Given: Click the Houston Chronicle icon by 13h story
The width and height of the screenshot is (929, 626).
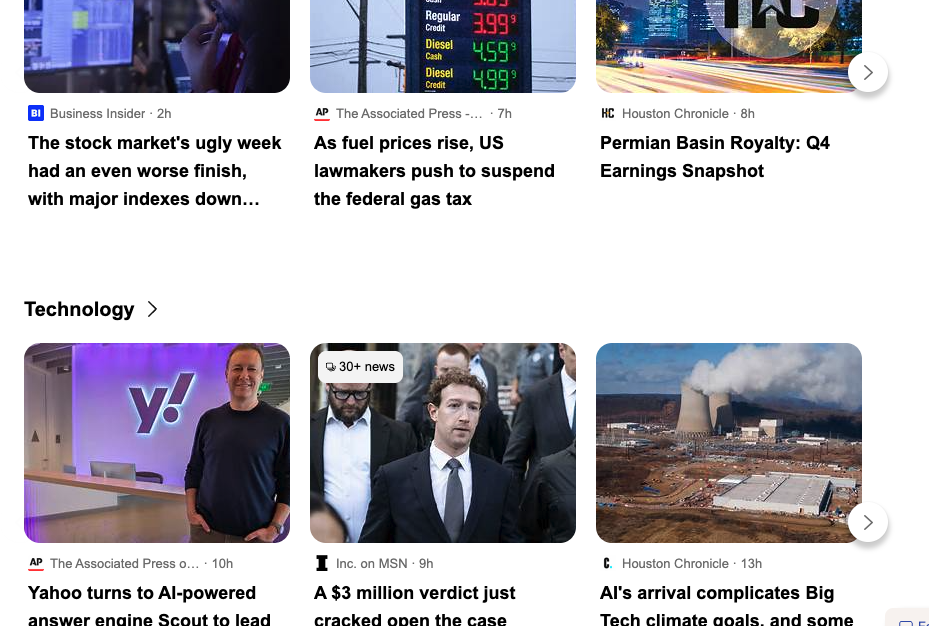Looking at the screenshot, I should pos(608,563).
